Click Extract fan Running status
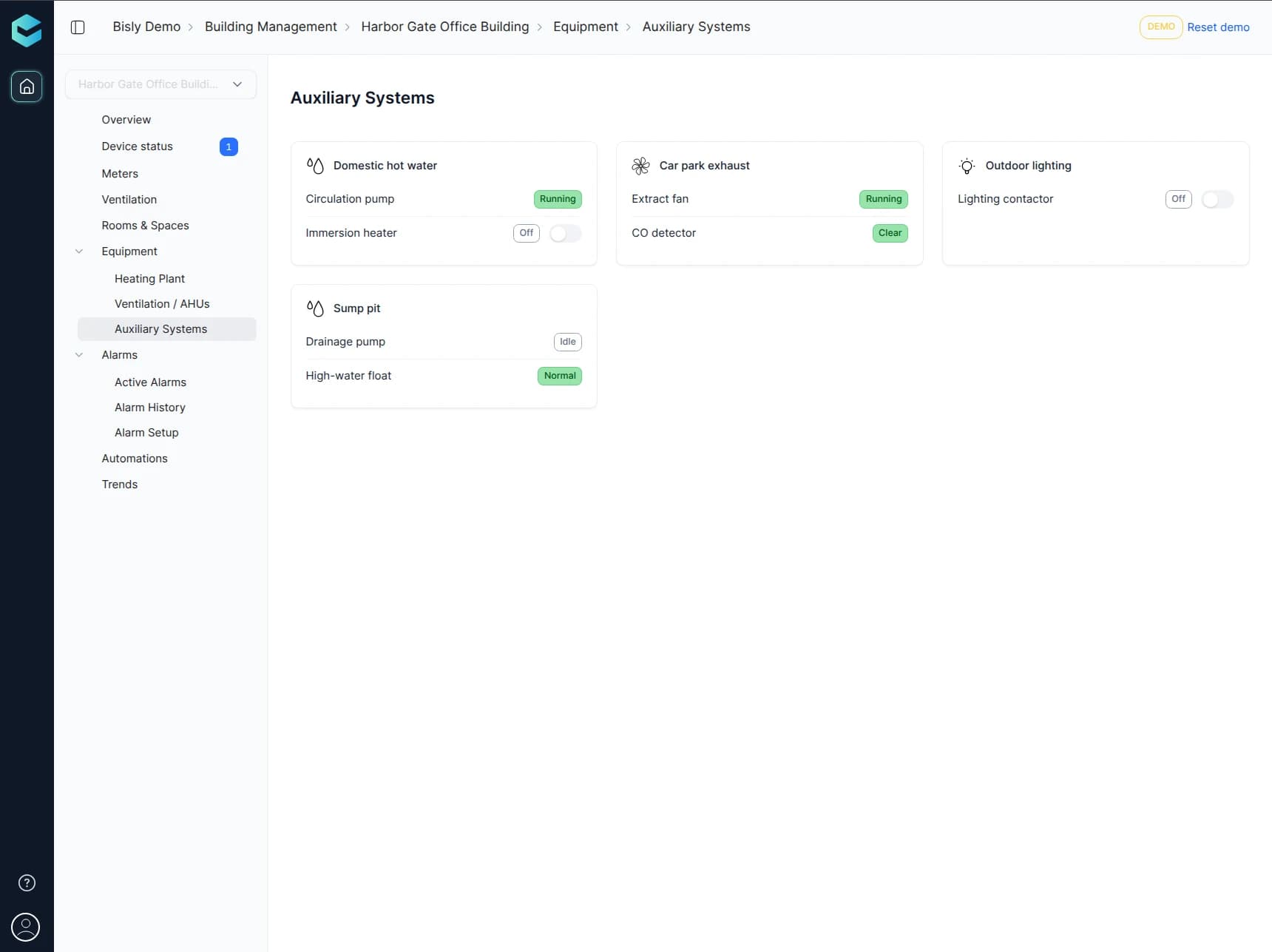This screenshot has width=1272, height=952. (x=884, y=199)
